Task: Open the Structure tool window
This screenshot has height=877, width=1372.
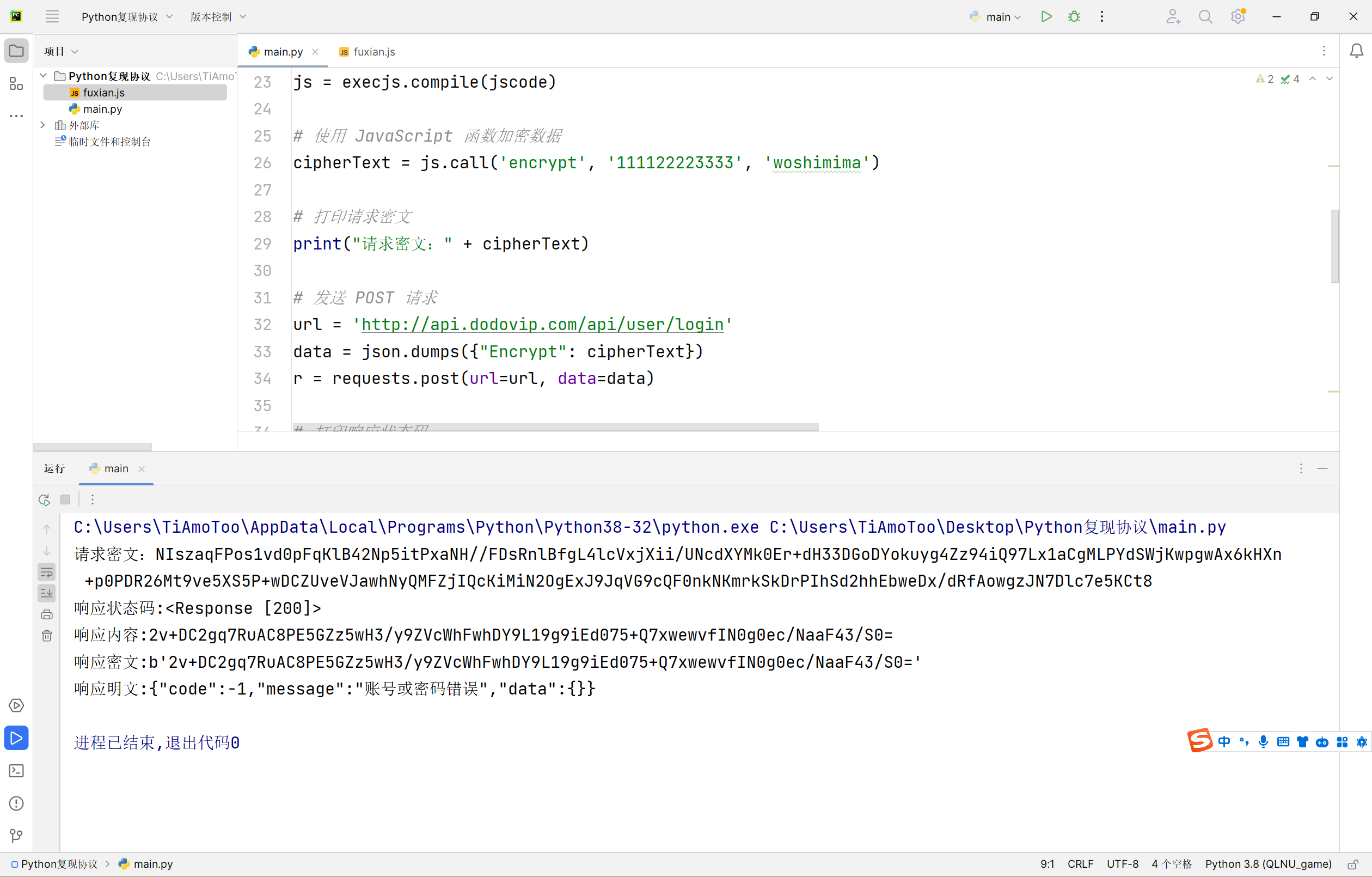Action: [x=16, y=84]
